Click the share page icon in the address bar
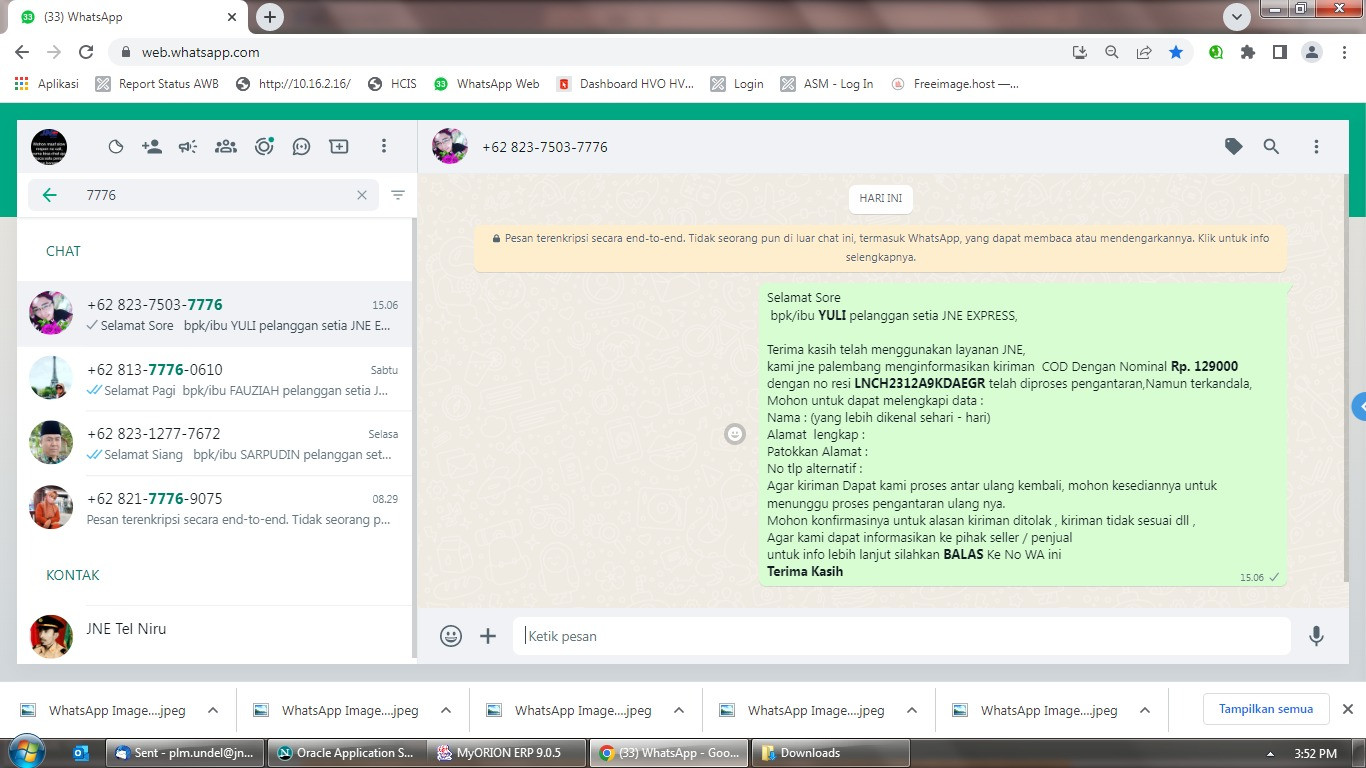Viewport: 1366px width, 768px height. (x=1144, y=52)
